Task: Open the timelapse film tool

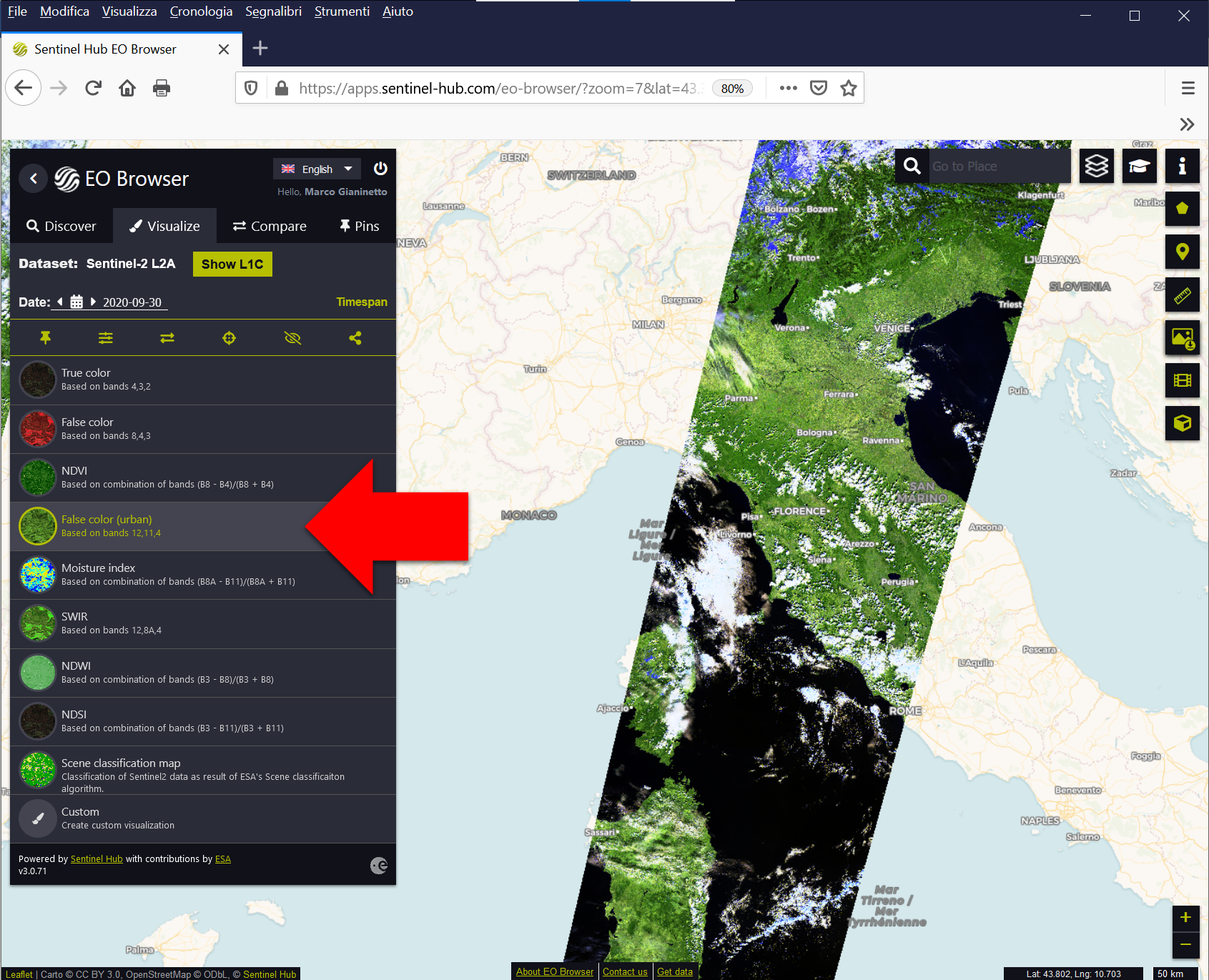Action: click(x=1183, y=380)
